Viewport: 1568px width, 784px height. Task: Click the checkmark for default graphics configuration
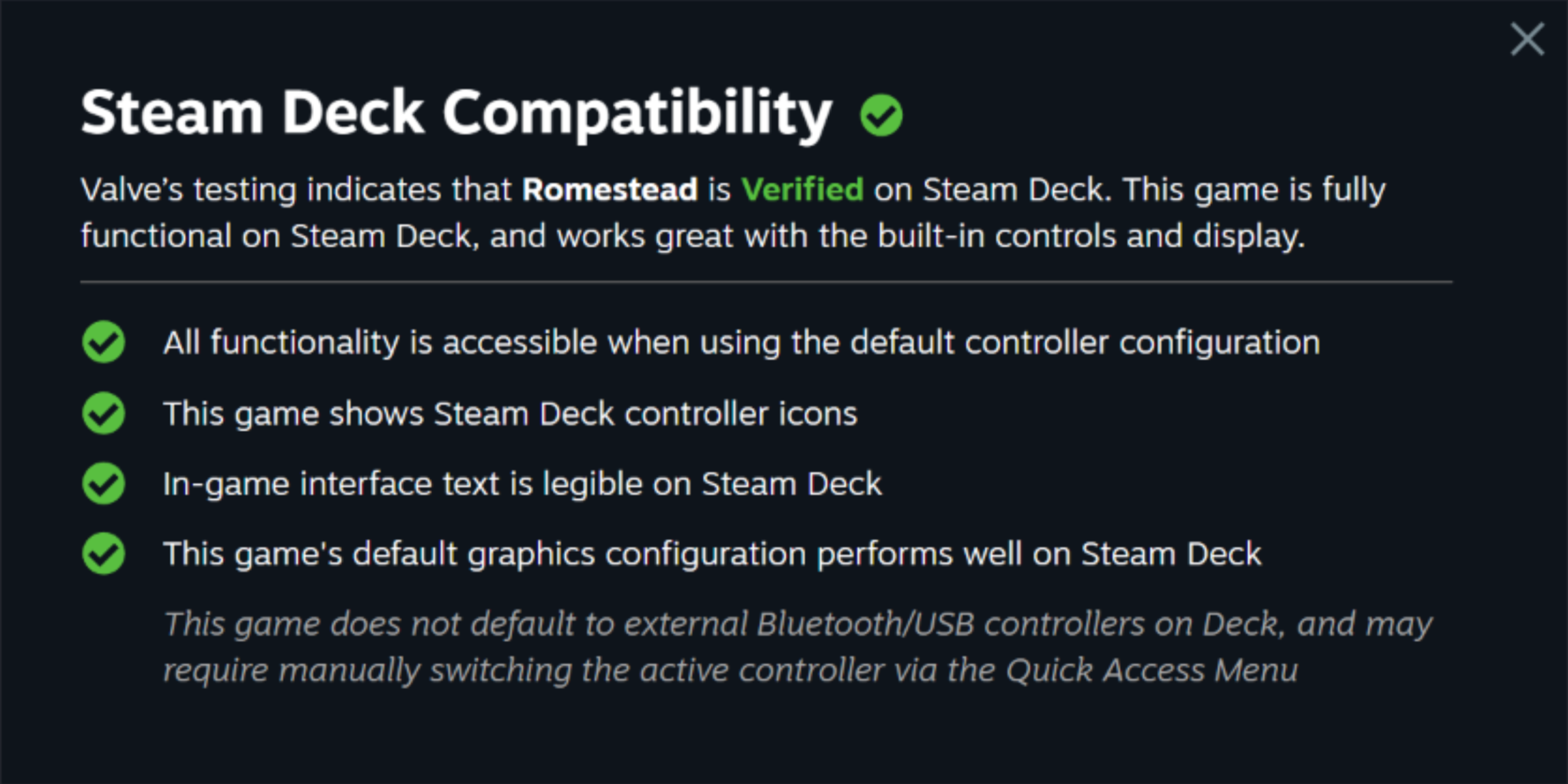104,553
